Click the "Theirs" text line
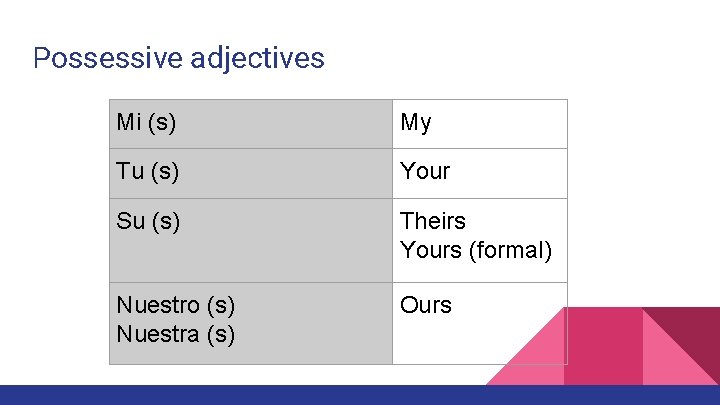This screenshot has width=720, height=405. (433, 221)
